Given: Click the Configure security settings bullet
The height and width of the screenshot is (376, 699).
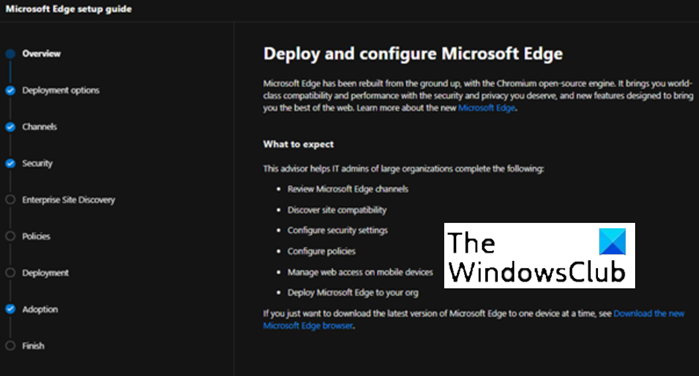Looking at the screenshot, I should (337, 231).
